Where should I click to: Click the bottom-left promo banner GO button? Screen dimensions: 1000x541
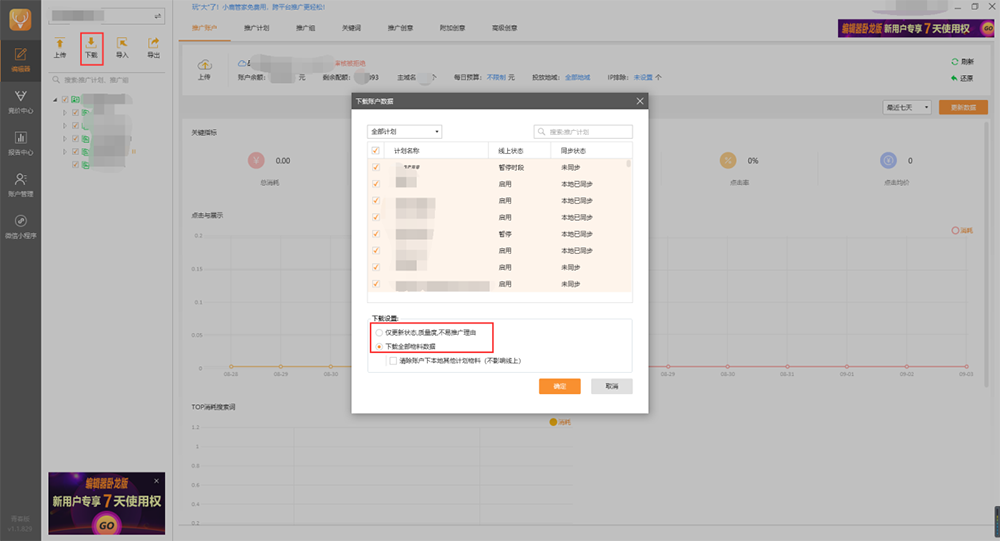click(107, 525)
